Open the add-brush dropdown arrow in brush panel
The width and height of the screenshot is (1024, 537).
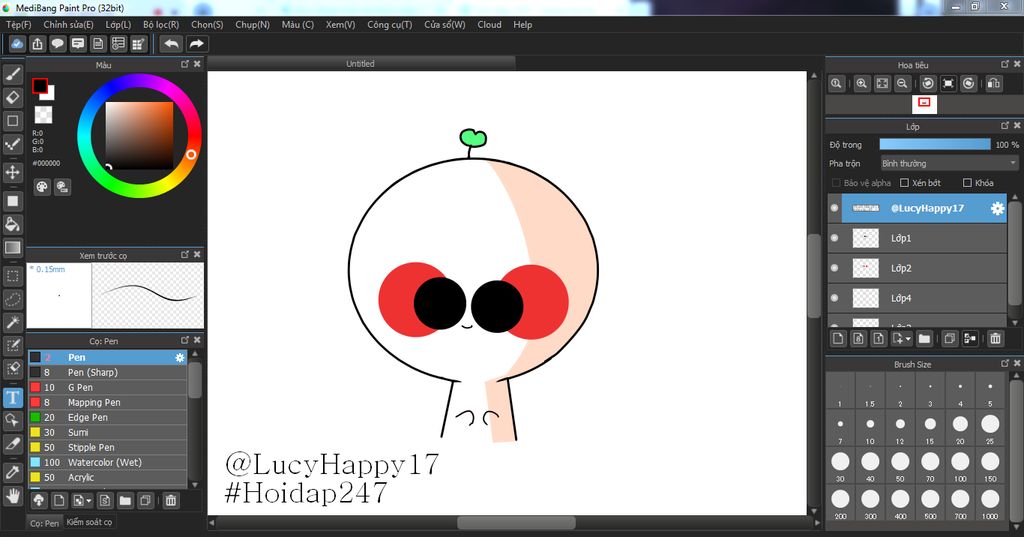pyautogui.click(x=89, y=501)
